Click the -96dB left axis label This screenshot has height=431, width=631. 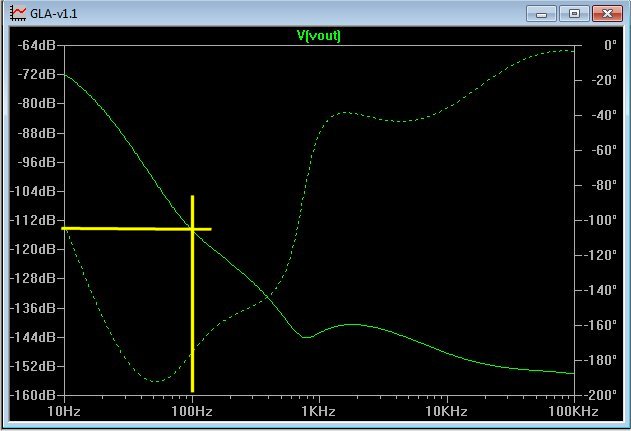(x=36, y=162)
